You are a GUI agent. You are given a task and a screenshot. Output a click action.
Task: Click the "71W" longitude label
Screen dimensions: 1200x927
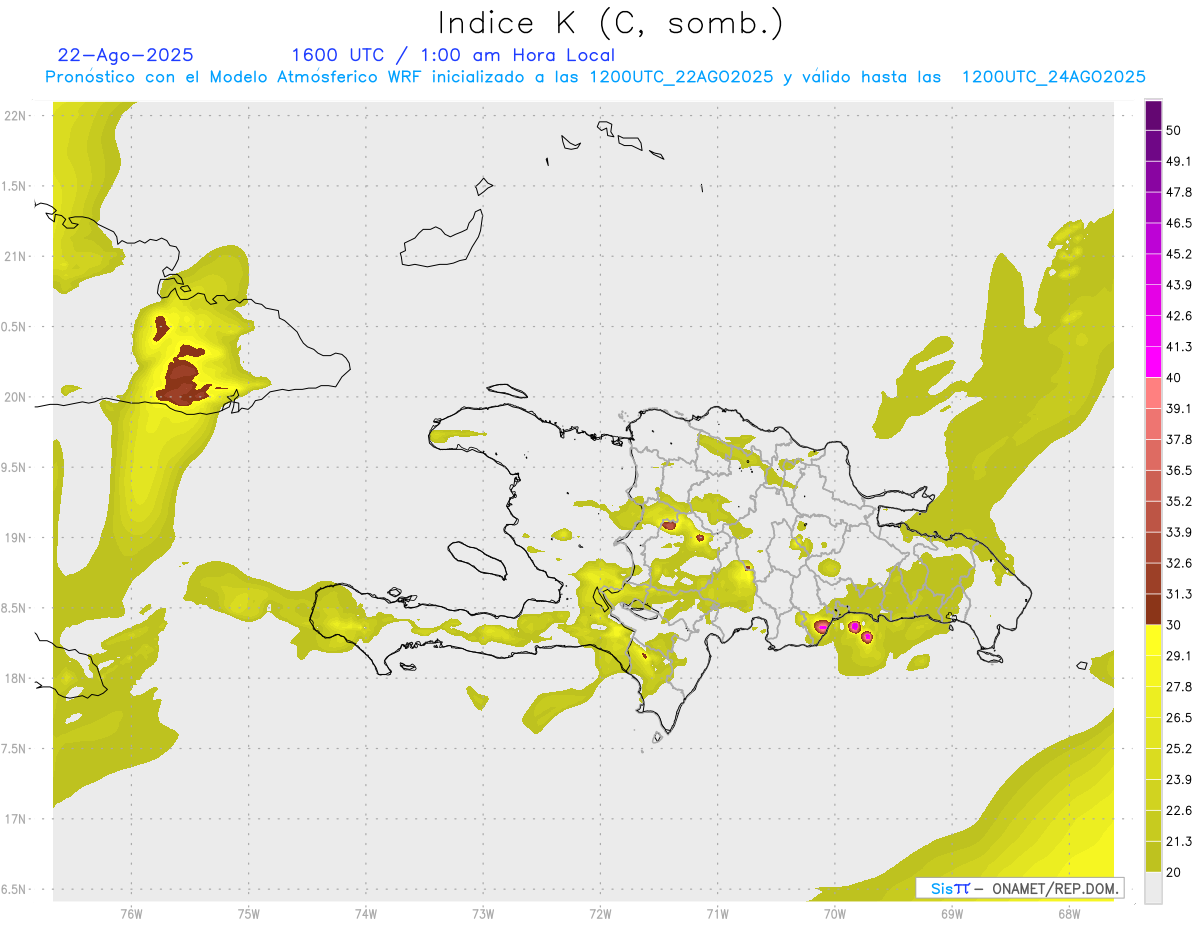point(717,913)
